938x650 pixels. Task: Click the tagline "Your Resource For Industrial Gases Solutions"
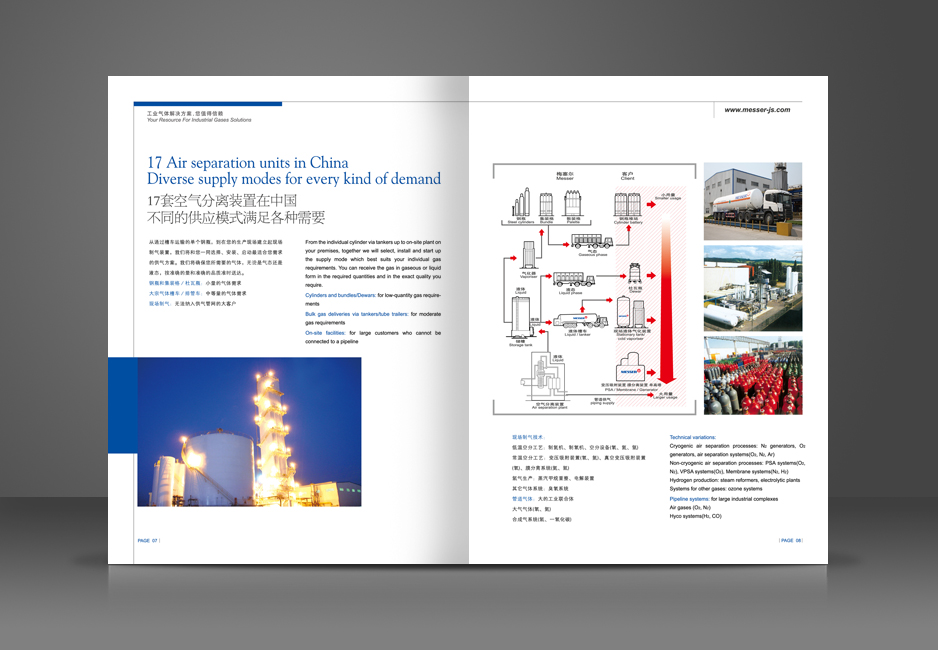click(199, 120)
